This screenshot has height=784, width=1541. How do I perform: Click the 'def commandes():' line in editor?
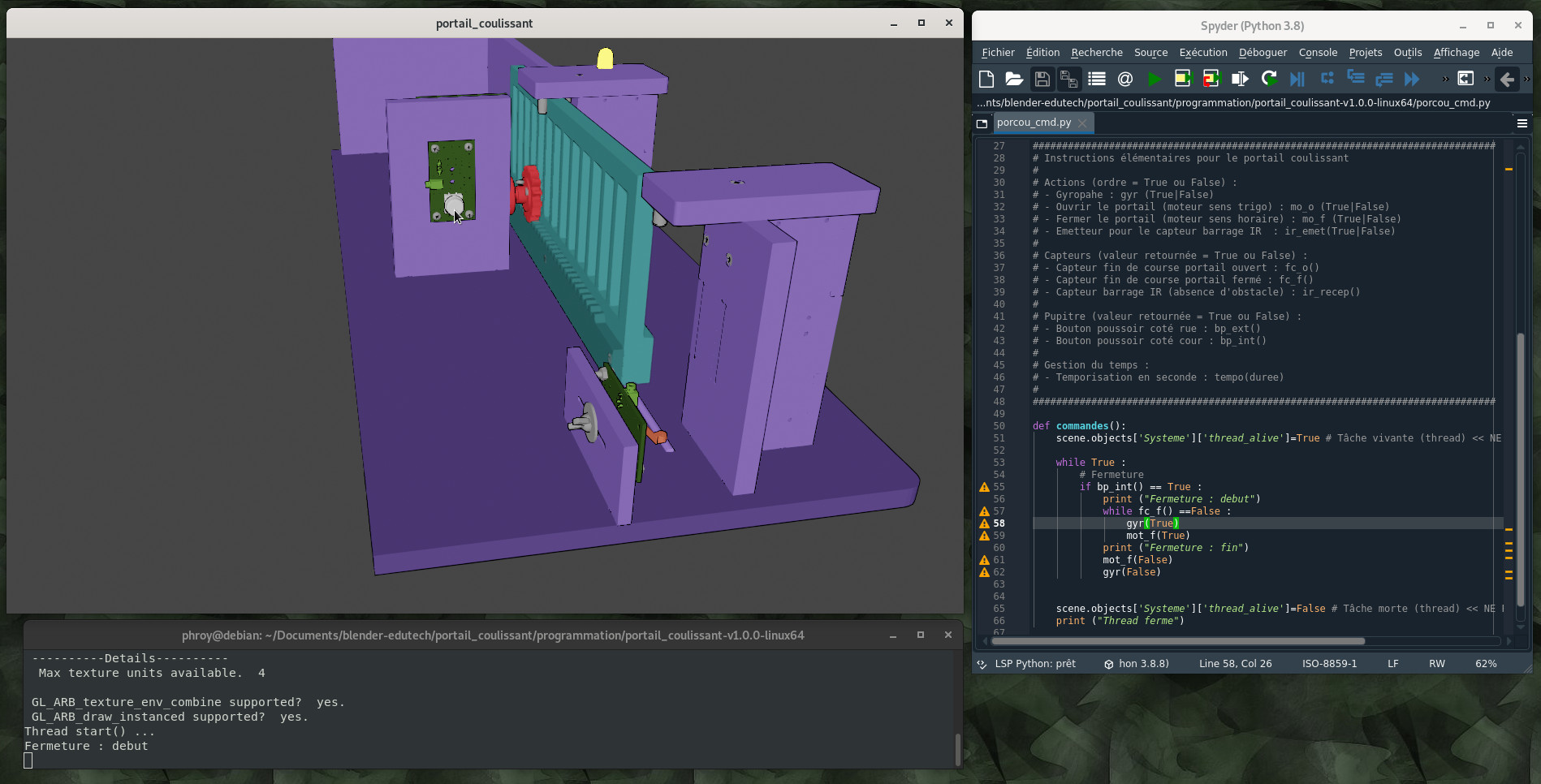(1079, 426)
